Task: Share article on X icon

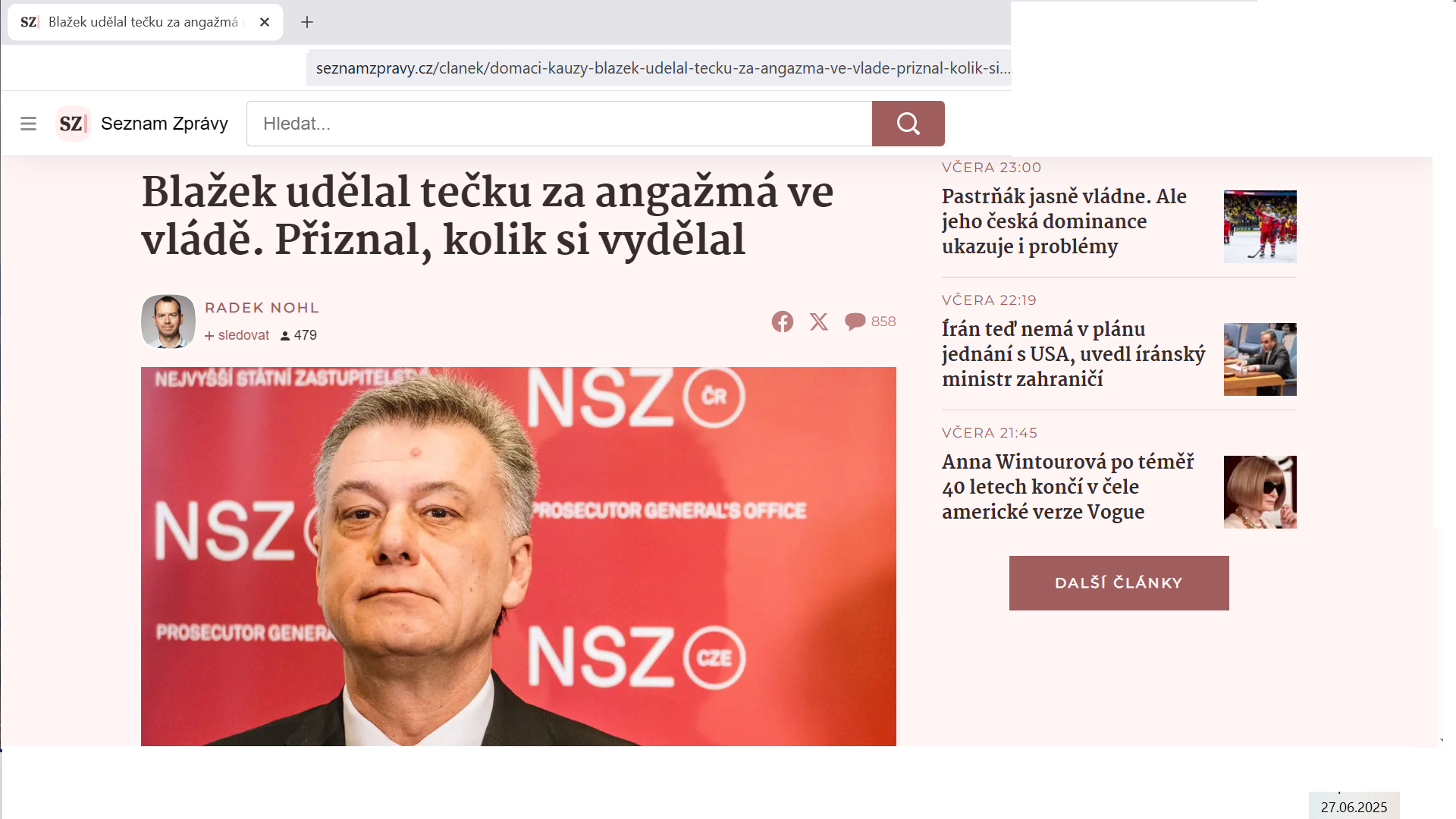Action: [x=819, y=322]
